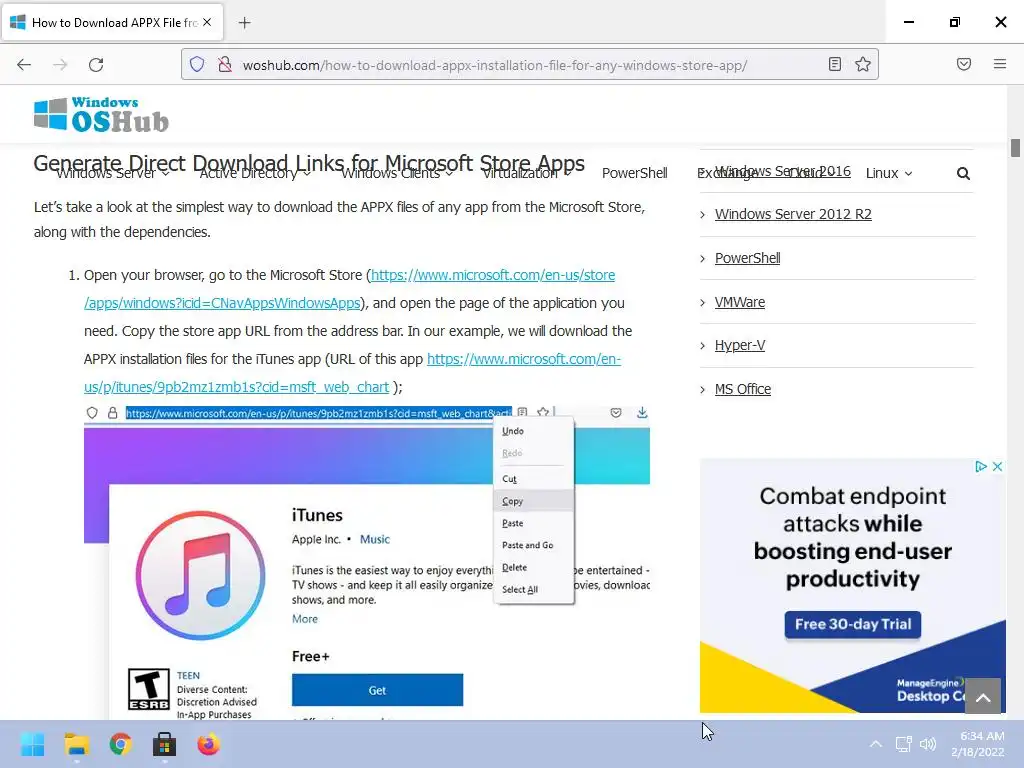The width and height of the screenshot is (1024, 768).
Task: Expand the Virtualization menu
Action: (x=527, y=173)
